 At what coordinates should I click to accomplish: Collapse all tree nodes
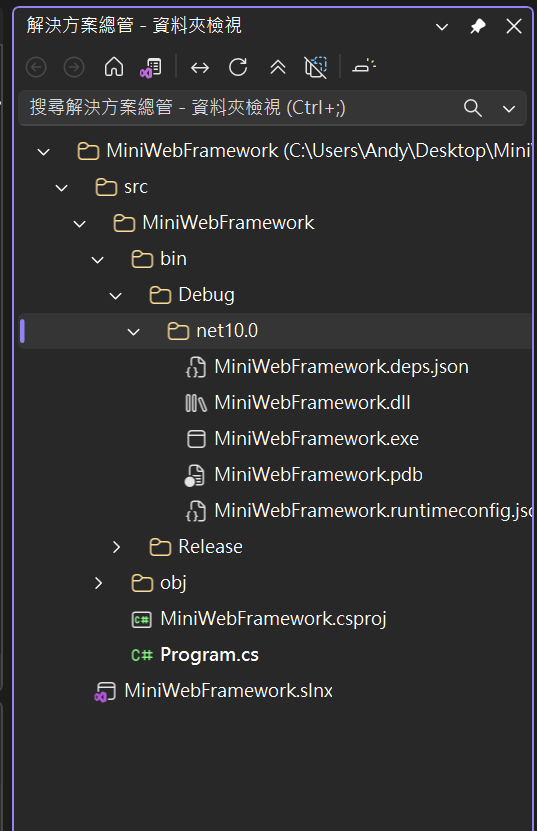coord(278,67)
